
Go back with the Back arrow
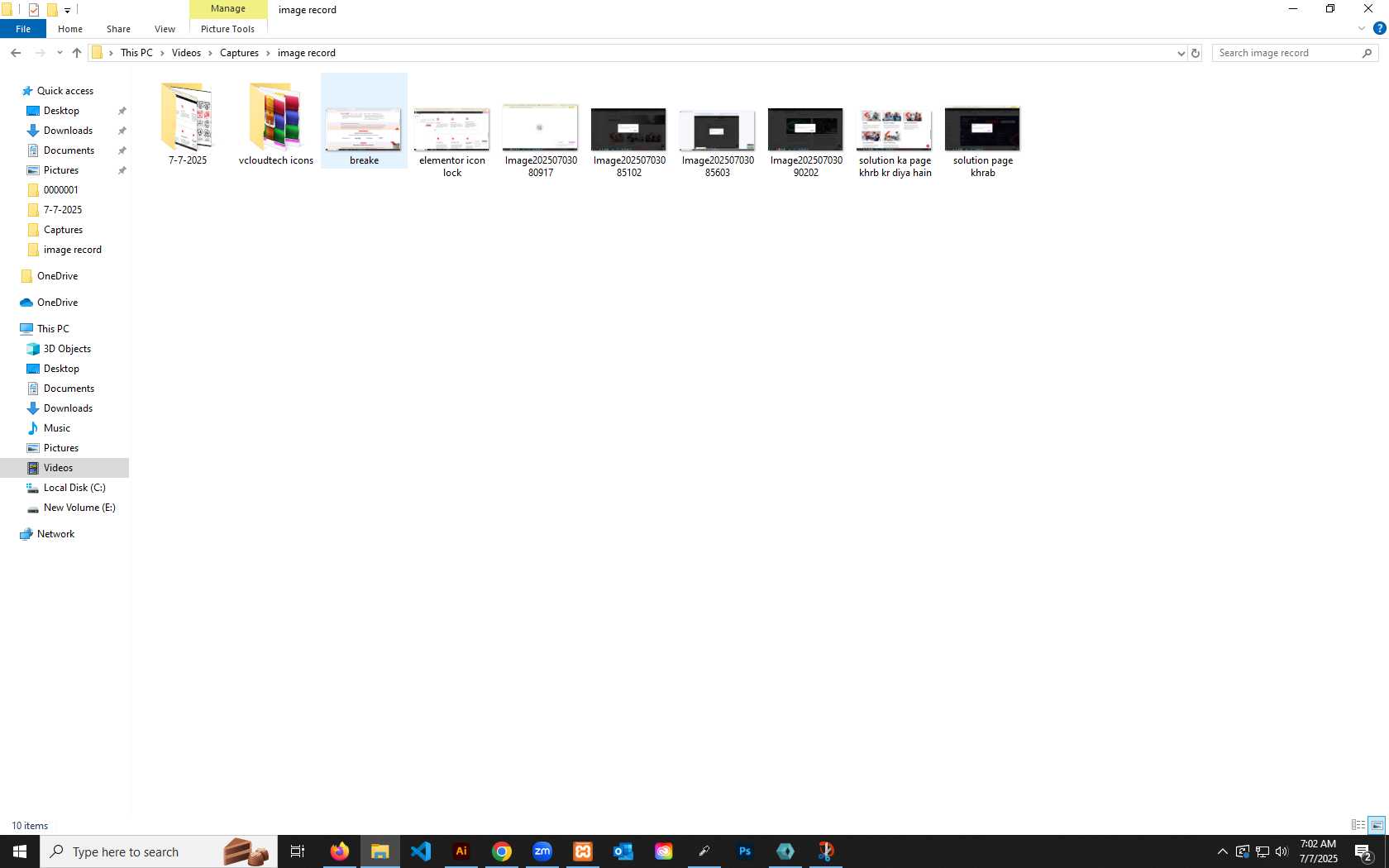pos(16,53)
